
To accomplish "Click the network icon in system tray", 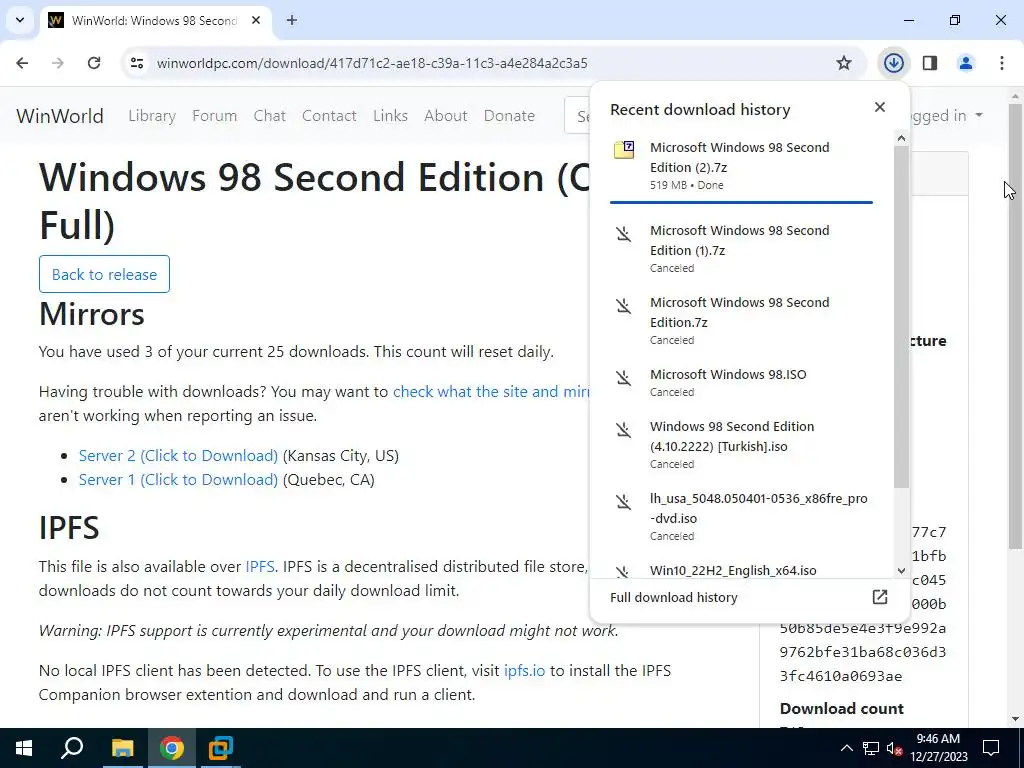I will [x=871, y=748].
